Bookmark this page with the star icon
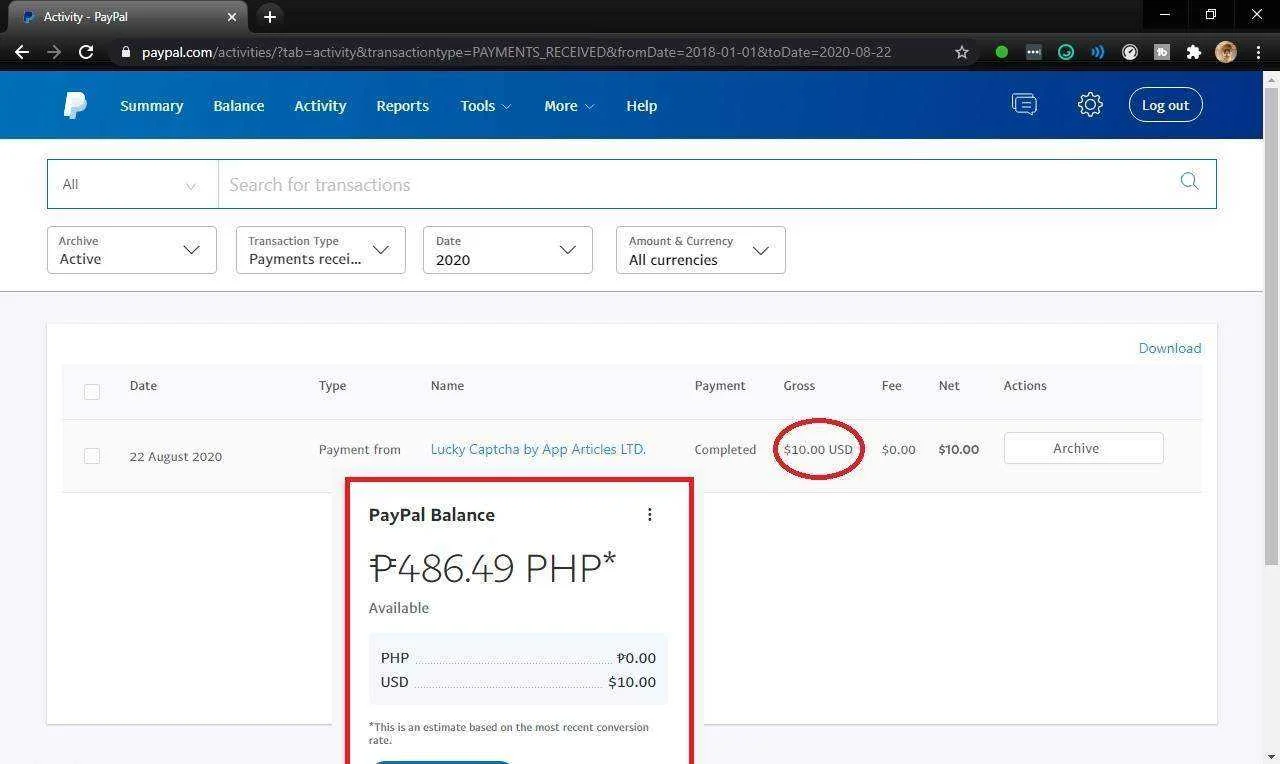Image resolution: width=1280 pixels, height=764 pixels. (962, 52)
